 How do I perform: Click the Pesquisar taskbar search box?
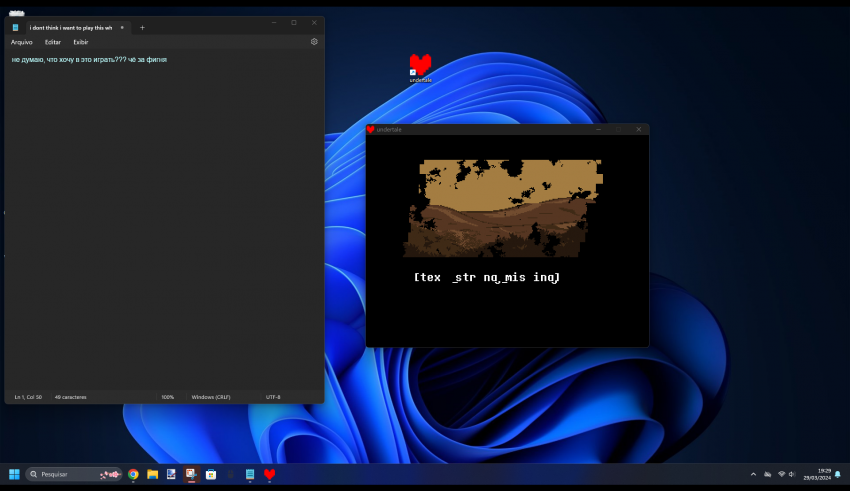pyautogui.click(x=74, y=474)
